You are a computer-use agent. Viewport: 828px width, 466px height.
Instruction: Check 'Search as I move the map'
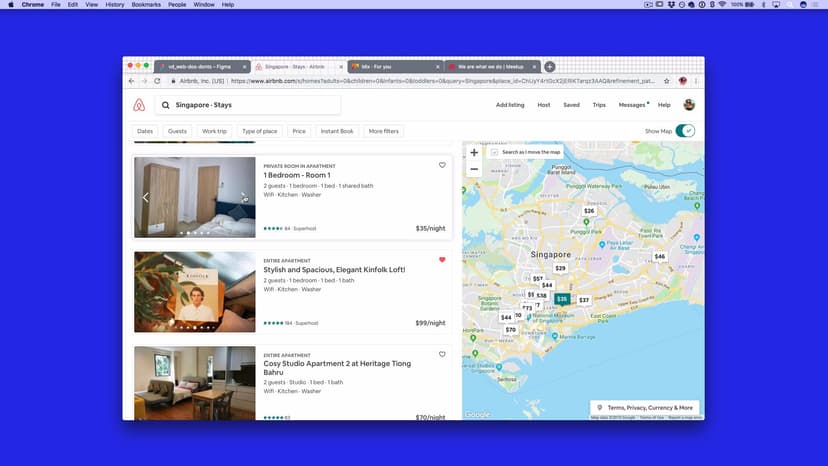coord(494,152)
